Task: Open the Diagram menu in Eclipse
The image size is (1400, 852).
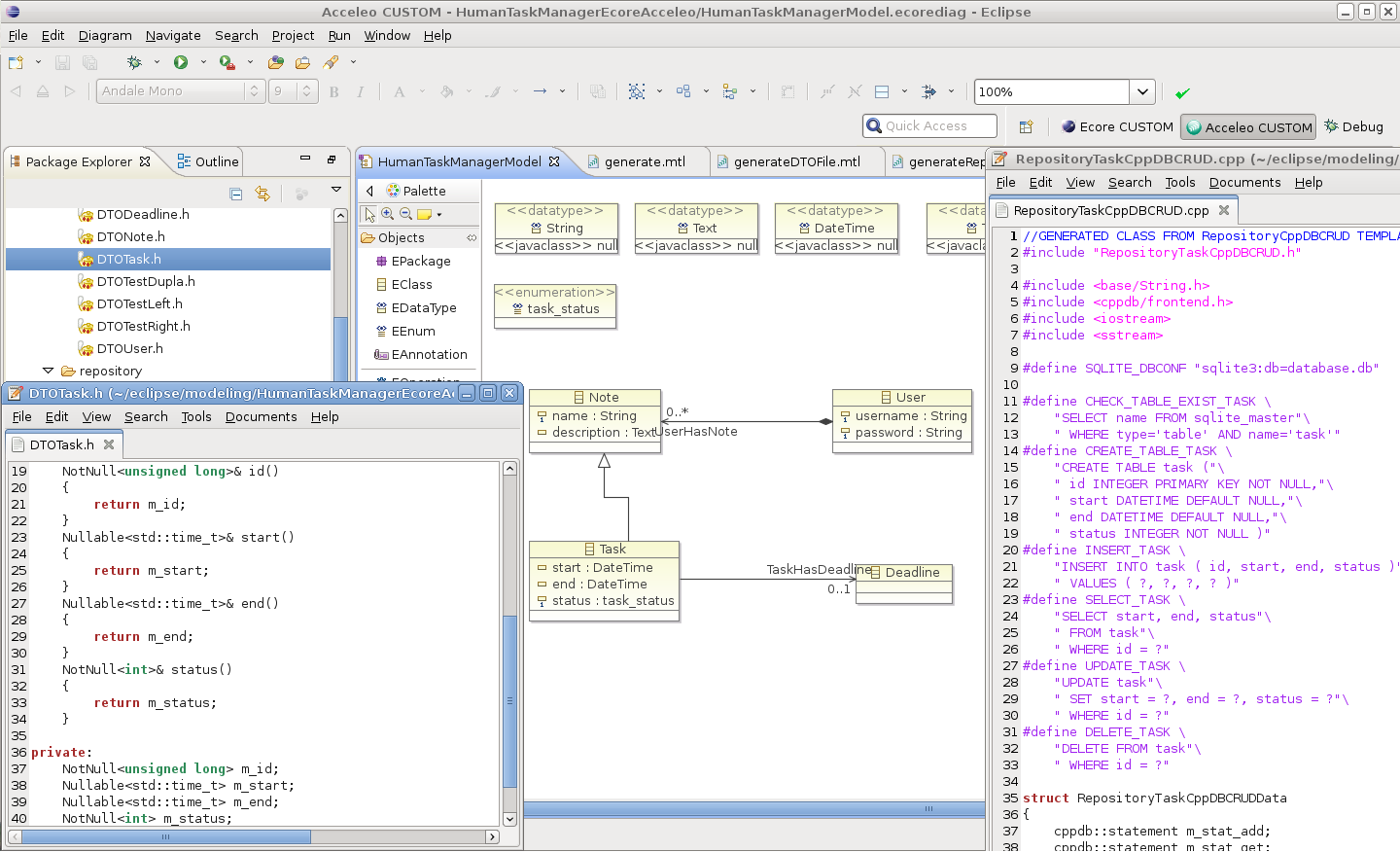Action: coord(105,35)
